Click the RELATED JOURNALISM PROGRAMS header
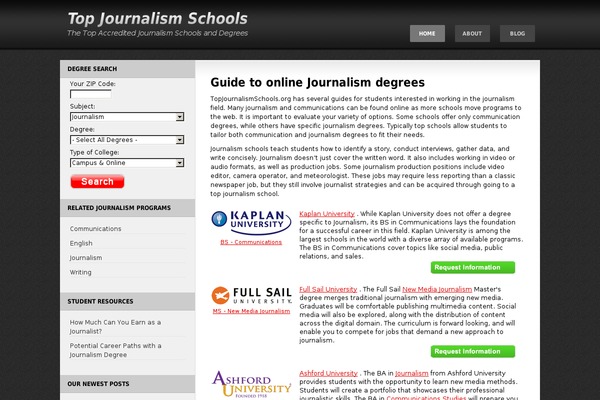The width and height of the screenshot is (600, 400). (119, 208)
